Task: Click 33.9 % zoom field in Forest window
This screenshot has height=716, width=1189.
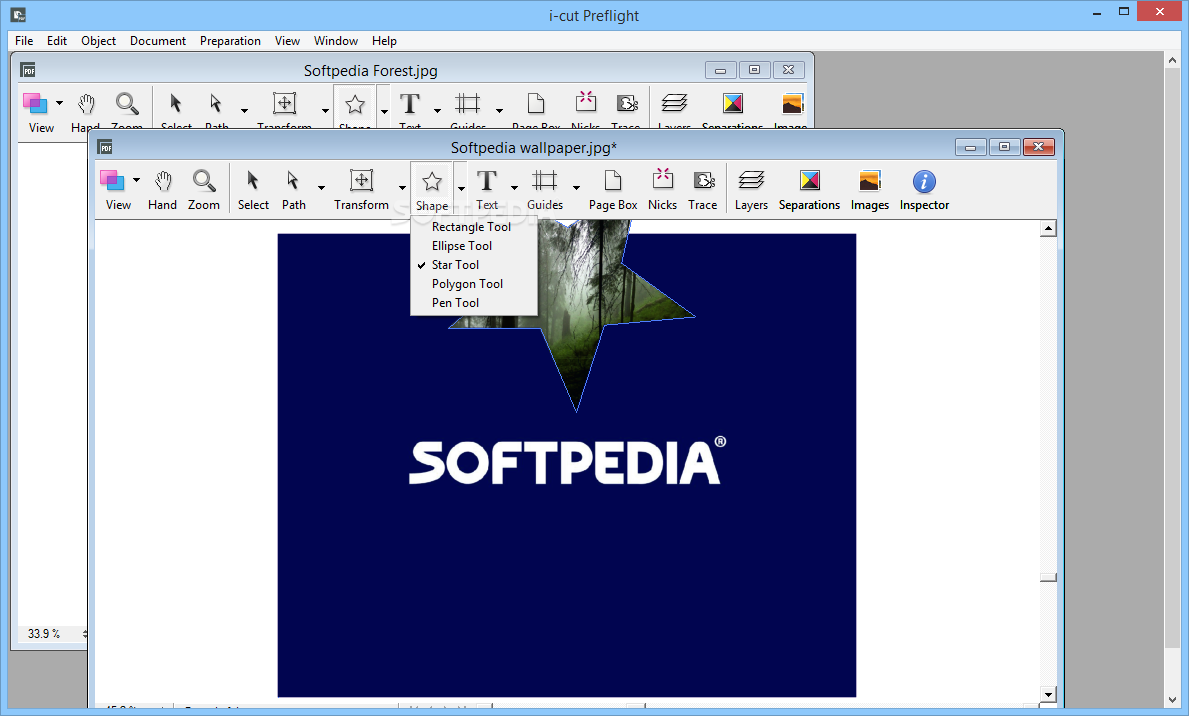Action: click(45, 634)
